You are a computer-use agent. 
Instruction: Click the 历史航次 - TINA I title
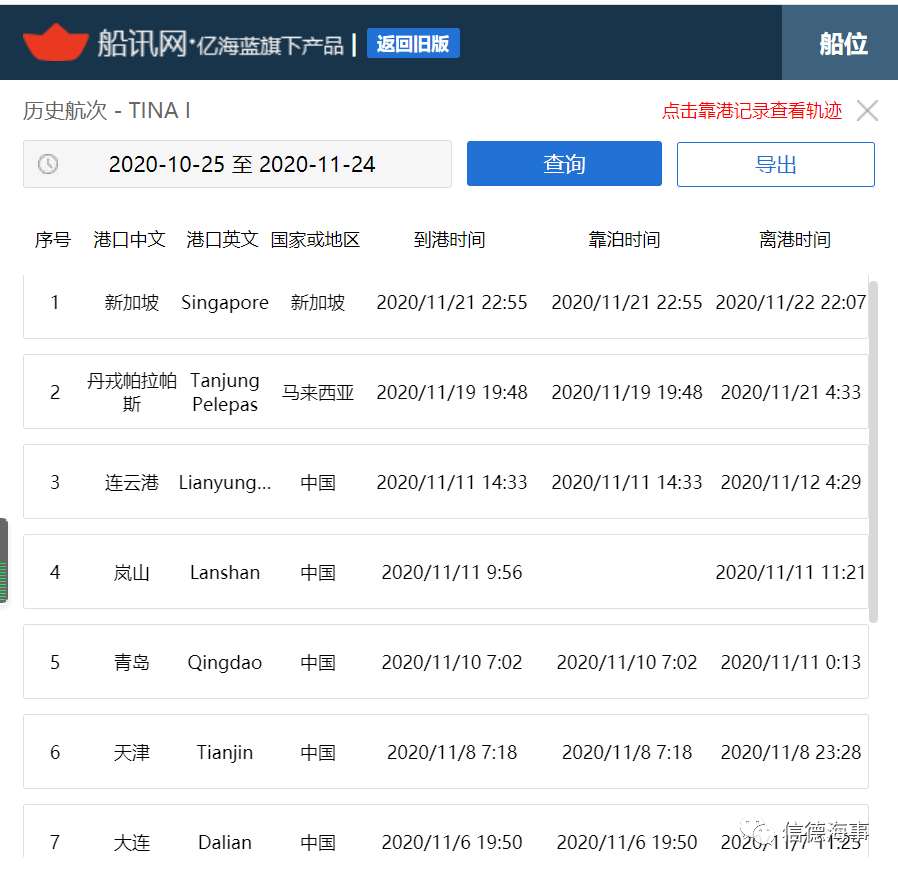point(107,111)
